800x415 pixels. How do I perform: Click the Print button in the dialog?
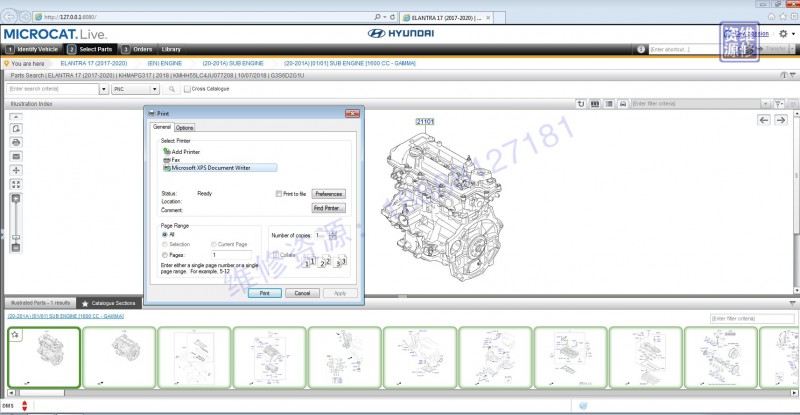pos(264,293)
